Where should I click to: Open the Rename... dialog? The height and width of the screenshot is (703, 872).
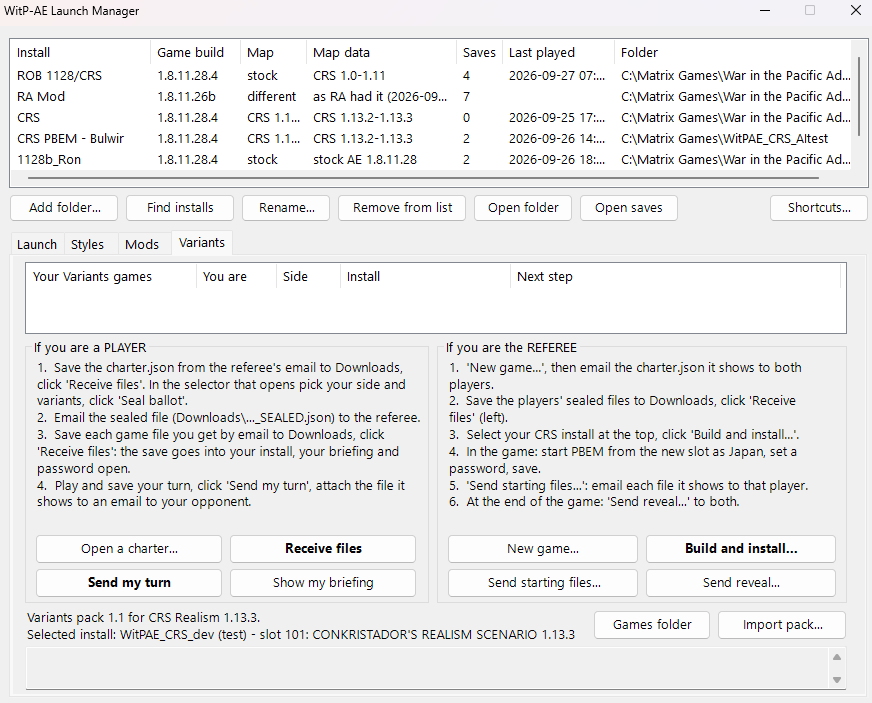[x=286, y=208]
